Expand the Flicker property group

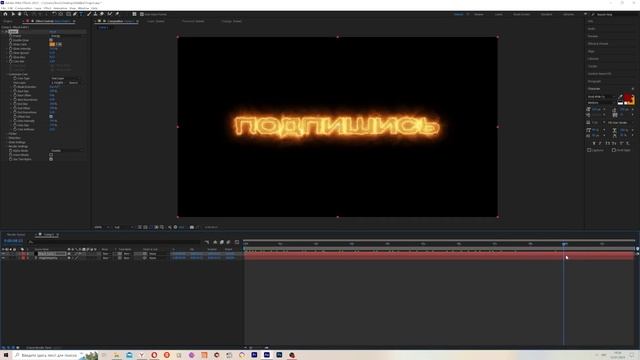[7, 133]
